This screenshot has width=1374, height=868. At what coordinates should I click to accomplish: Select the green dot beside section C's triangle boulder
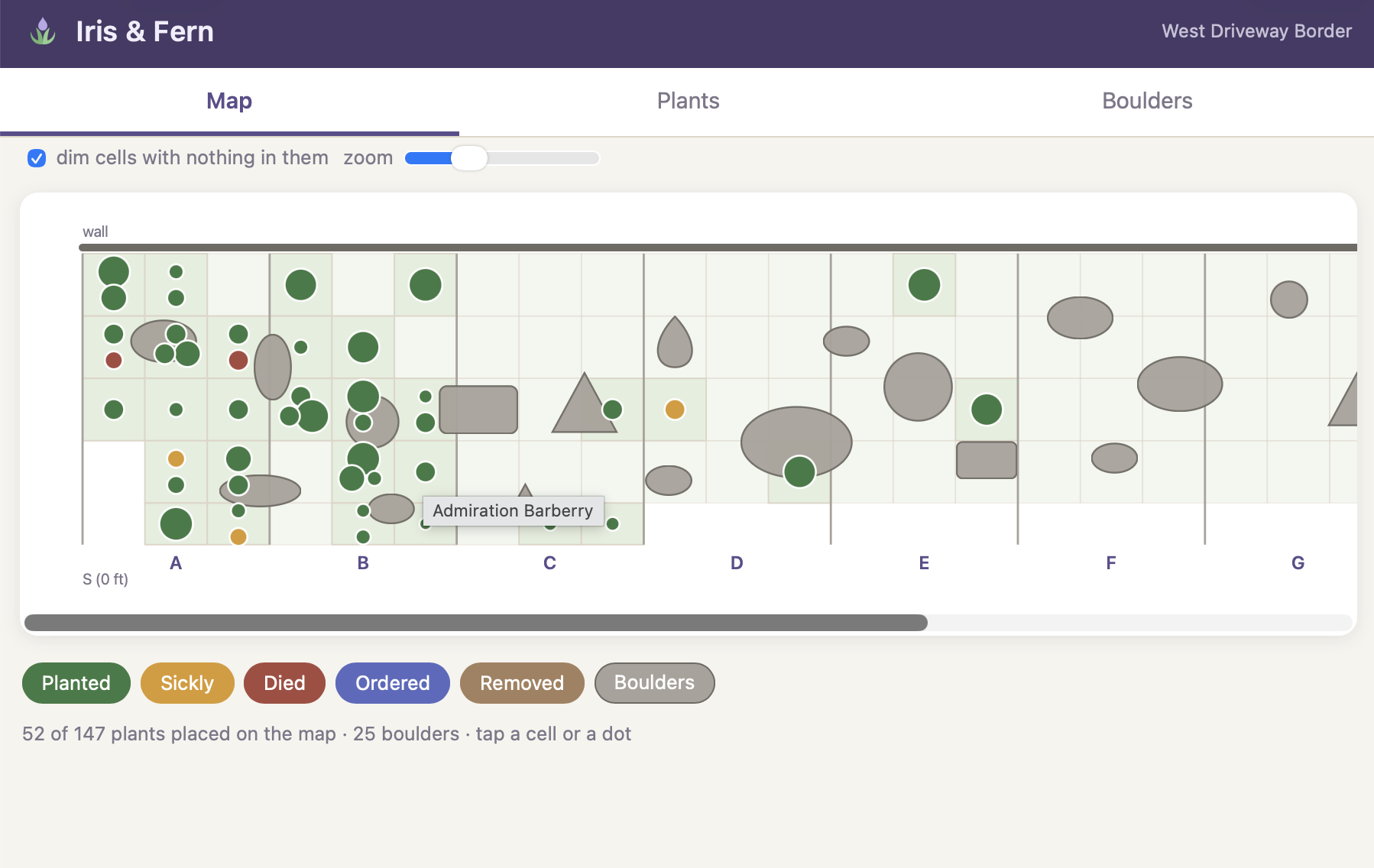pyautogui.click(x=612, y=410)
